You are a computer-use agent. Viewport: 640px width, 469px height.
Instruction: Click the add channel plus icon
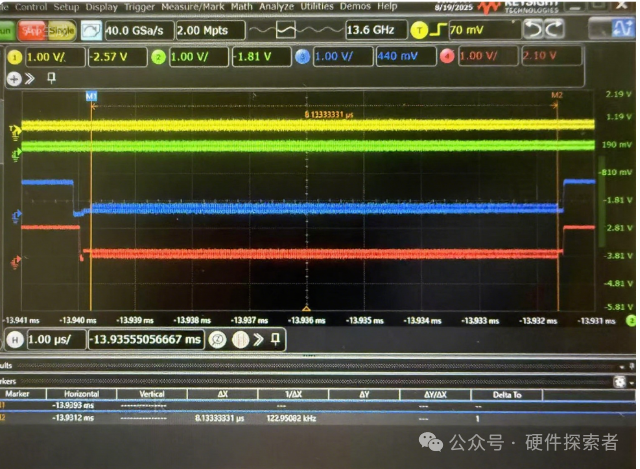14,79
